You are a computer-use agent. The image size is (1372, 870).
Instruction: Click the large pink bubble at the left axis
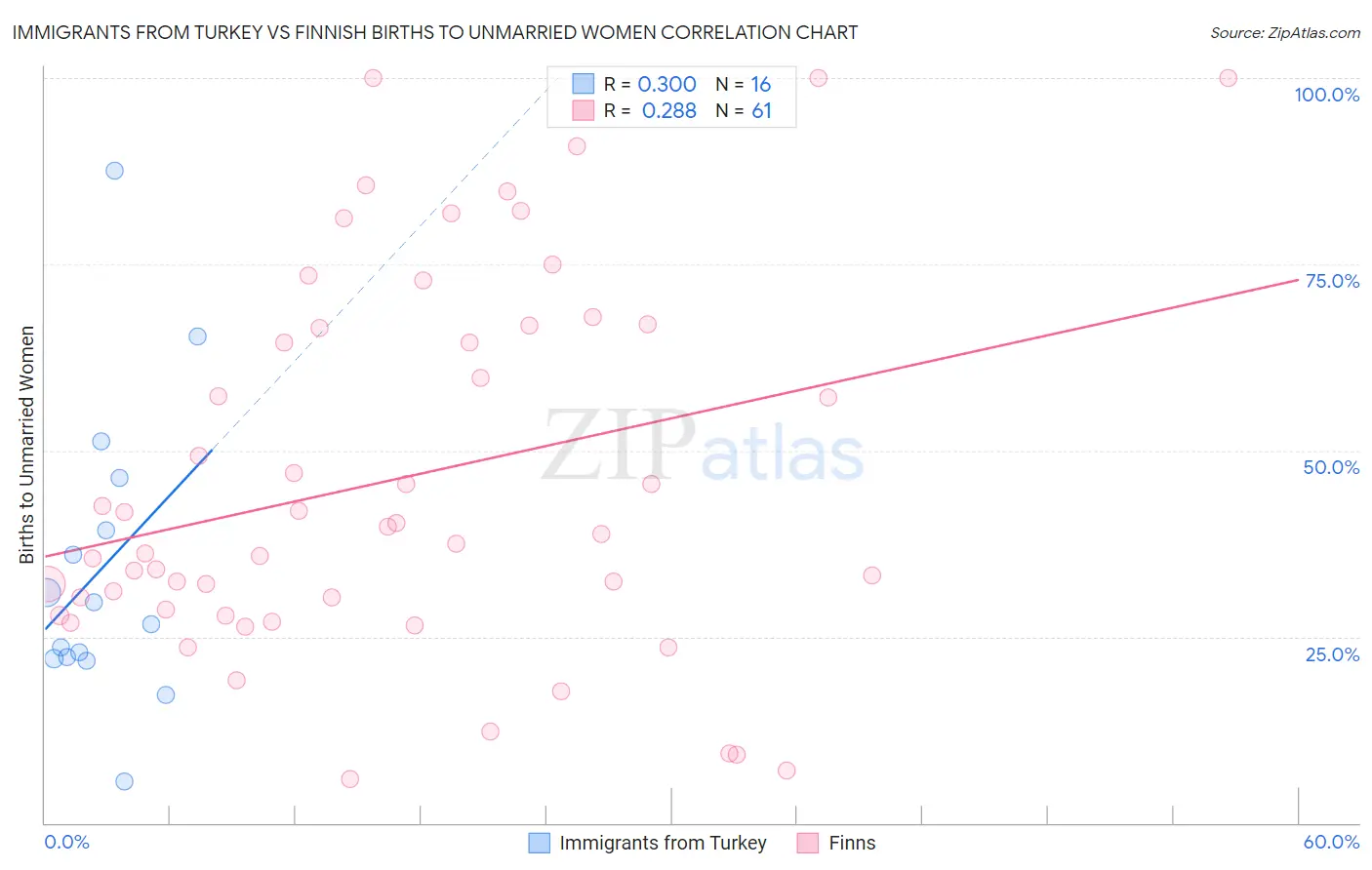click(47, 586)
